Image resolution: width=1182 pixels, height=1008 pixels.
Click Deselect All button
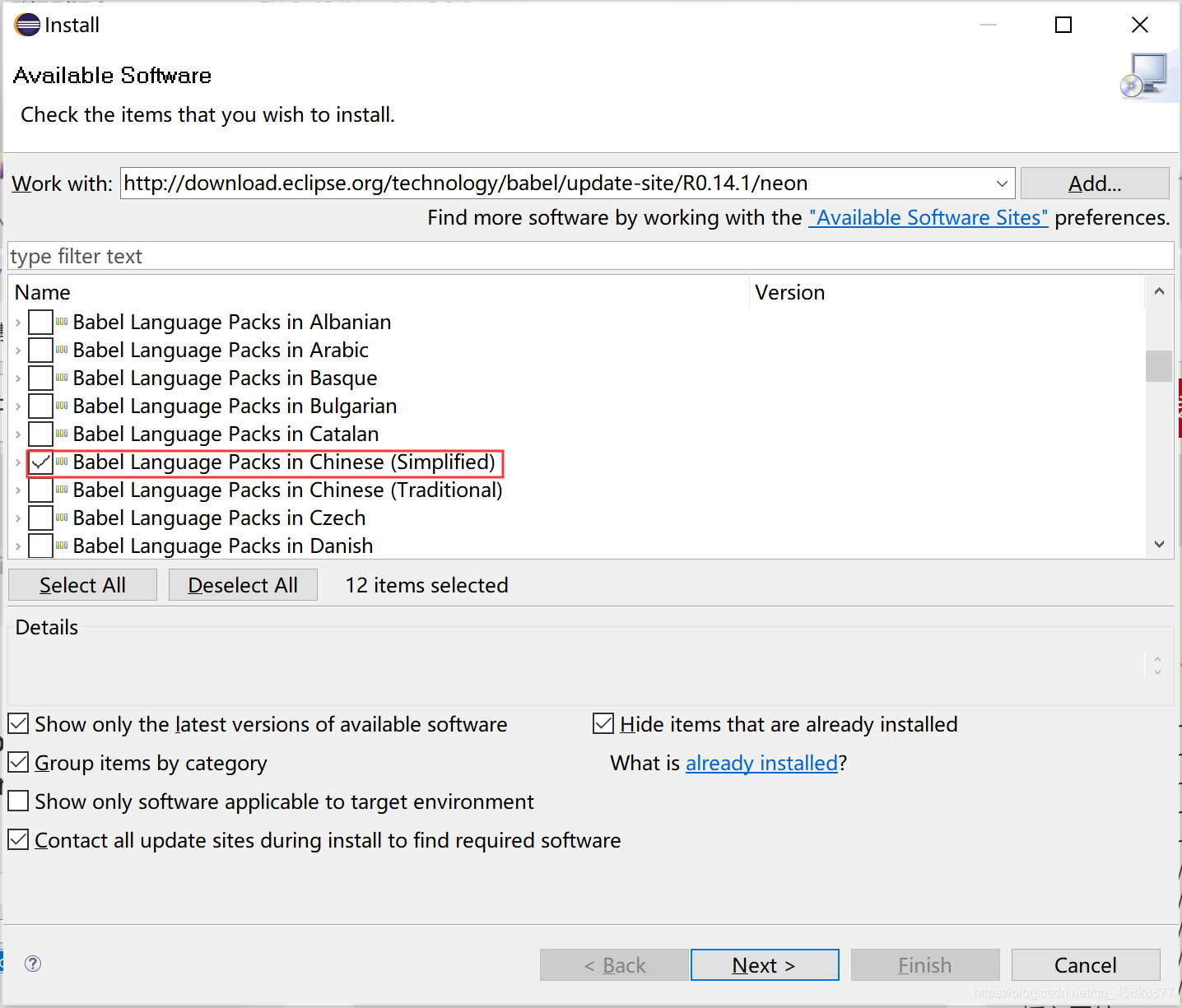pos(243,585)
